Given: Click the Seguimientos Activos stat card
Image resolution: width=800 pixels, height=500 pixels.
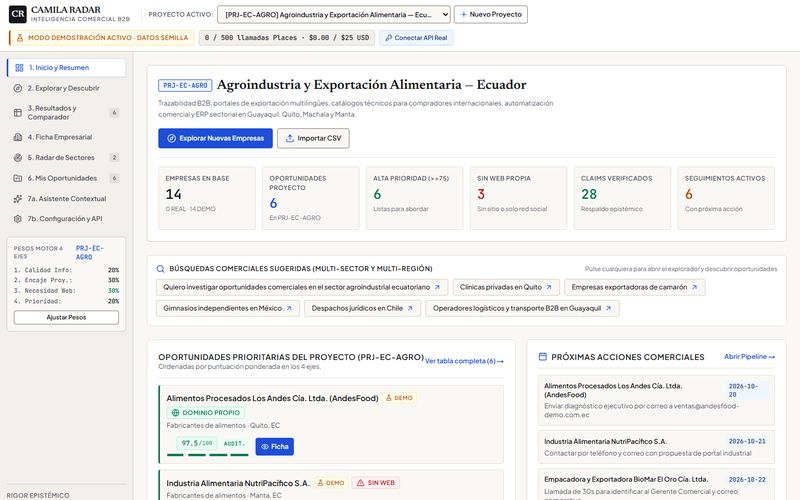Looking at the screenshot, I should tap(726, 198).
